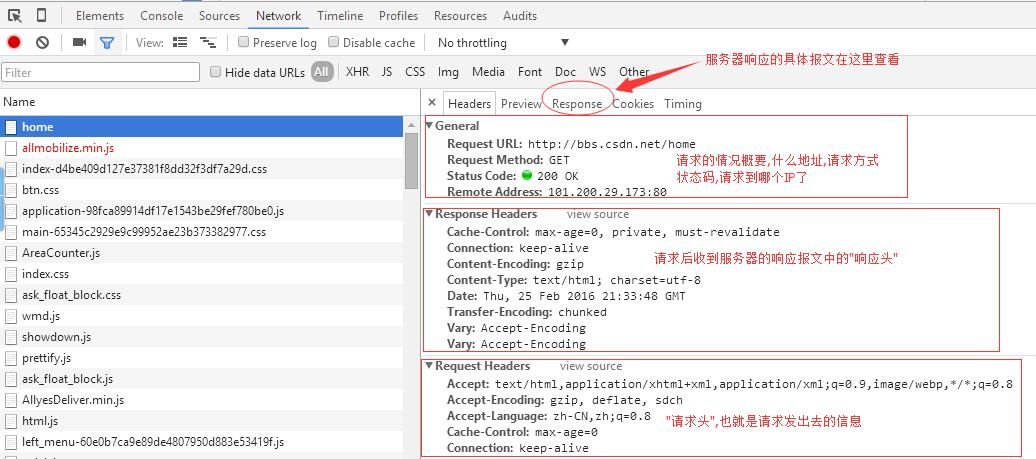The height and width of the screenshot is (459, 1036).
Task: Select the showdown.js request
Action: click(x=202, y=337)
